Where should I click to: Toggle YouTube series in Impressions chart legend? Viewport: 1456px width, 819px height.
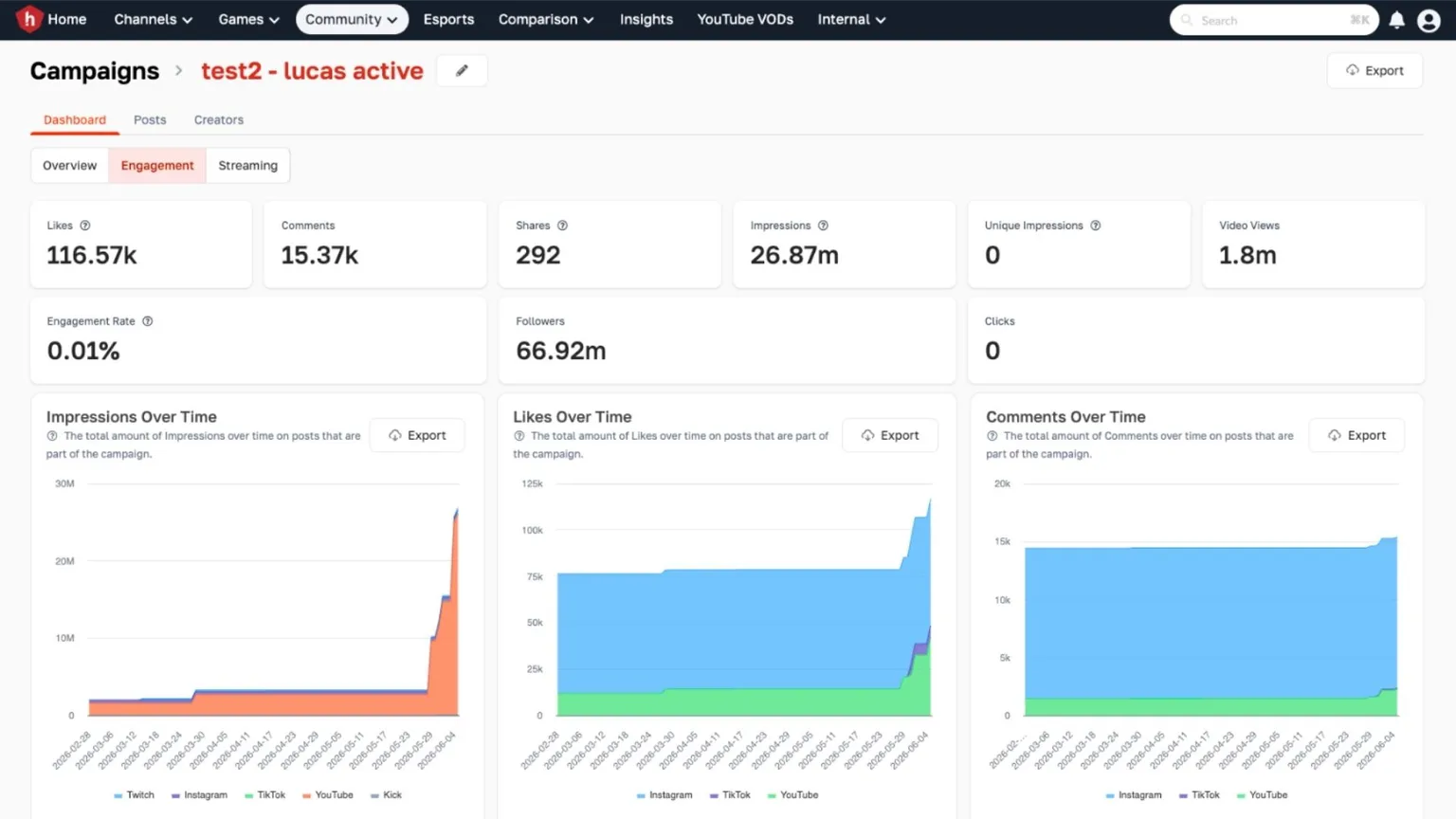click(328, 795)
